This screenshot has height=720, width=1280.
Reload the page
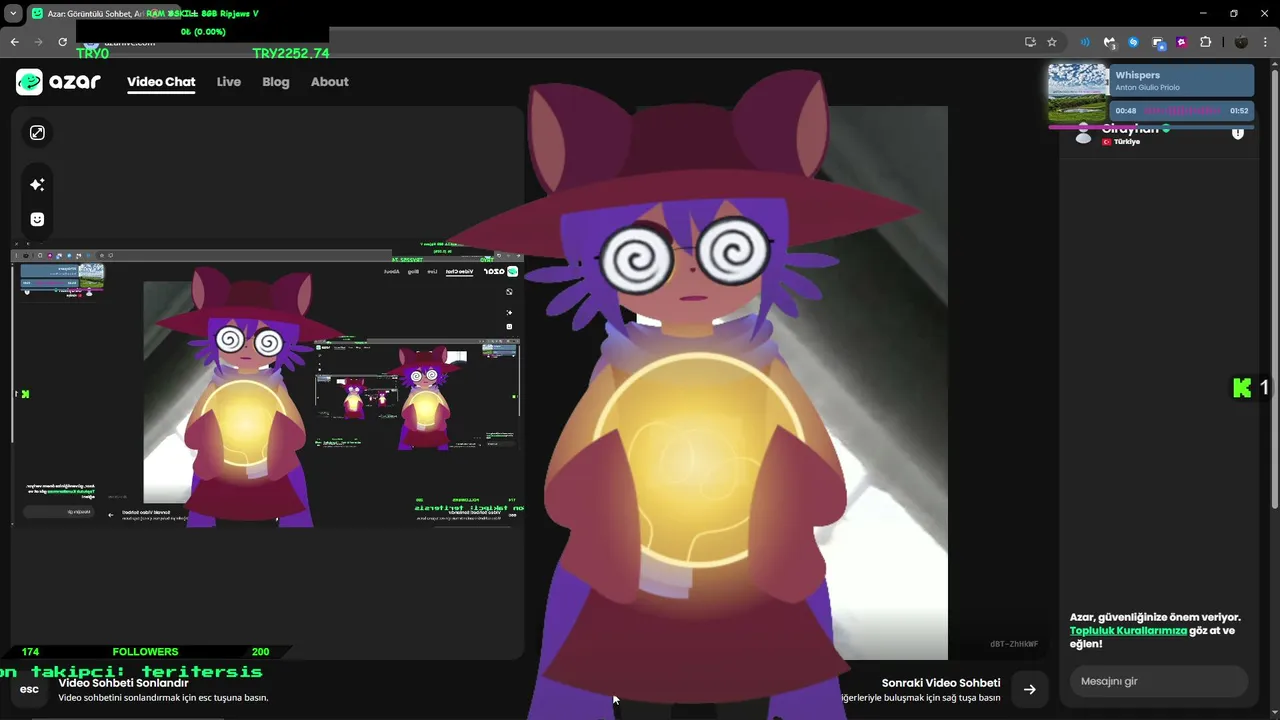tap(62, 42)
